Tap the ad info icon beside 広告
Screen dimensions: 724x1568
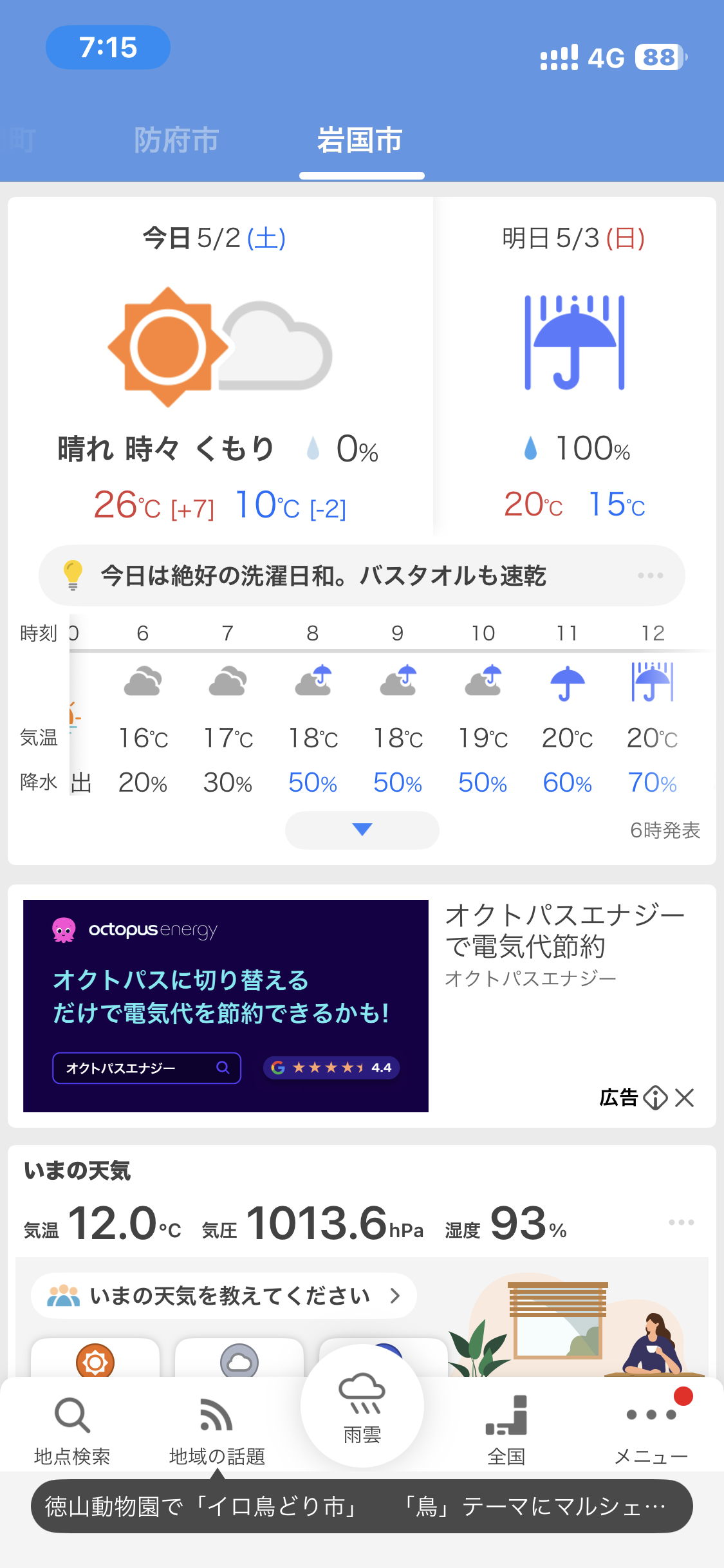655,1097
